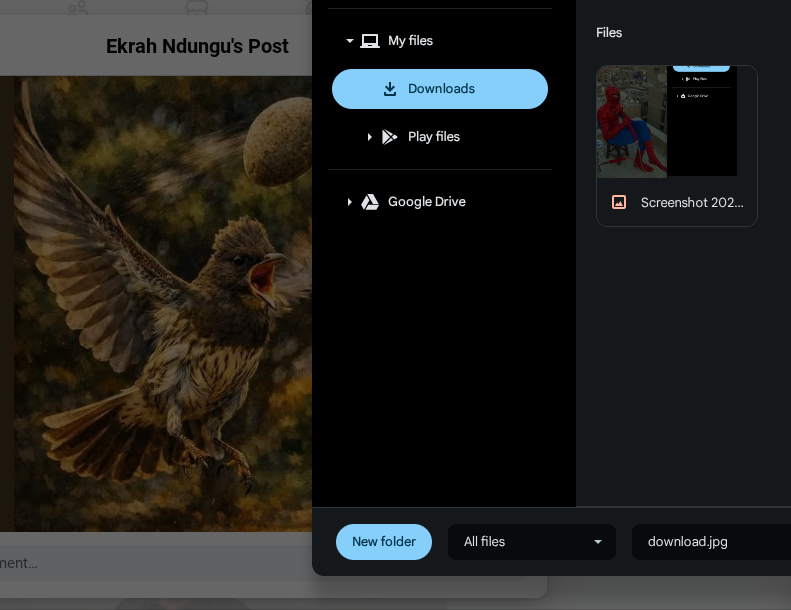Open the Google Drive label
Viewport: 791px width, 610px height.
[x=427, y=202]
